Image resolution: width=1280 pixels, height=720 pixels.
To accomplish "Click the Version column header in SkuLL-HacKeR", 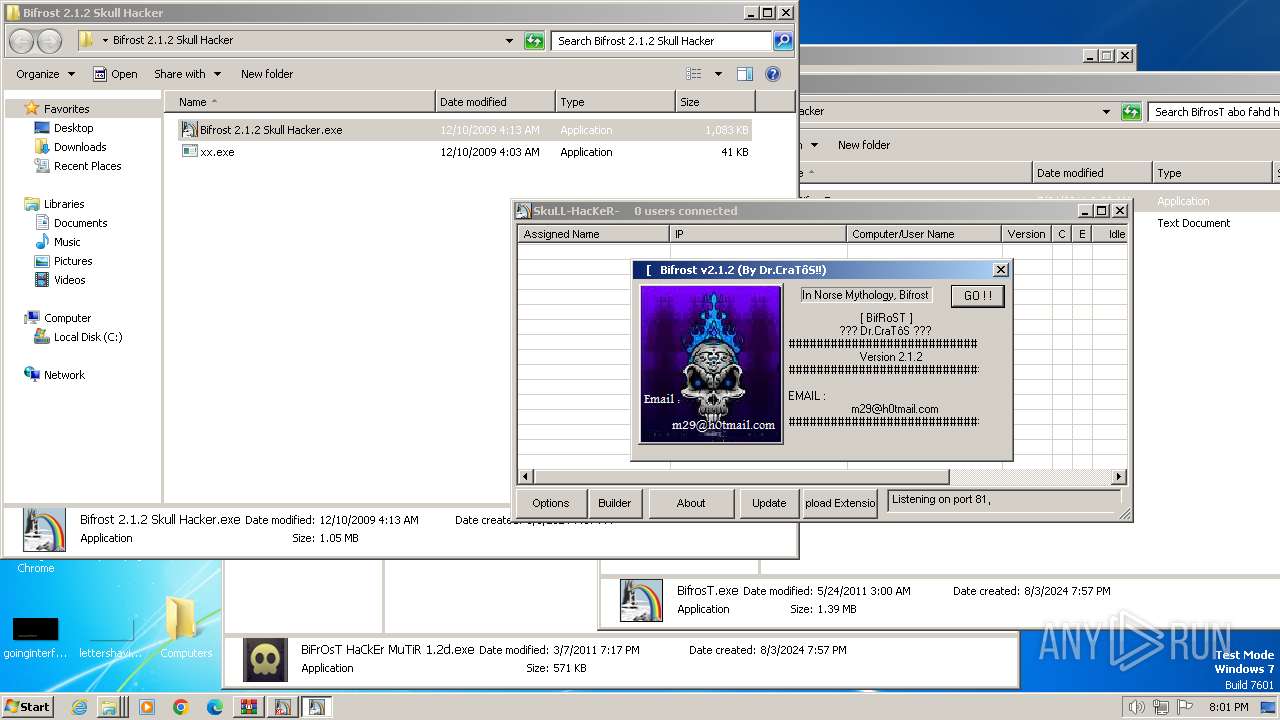I will pyautogui.click(x=1026, y=234).
